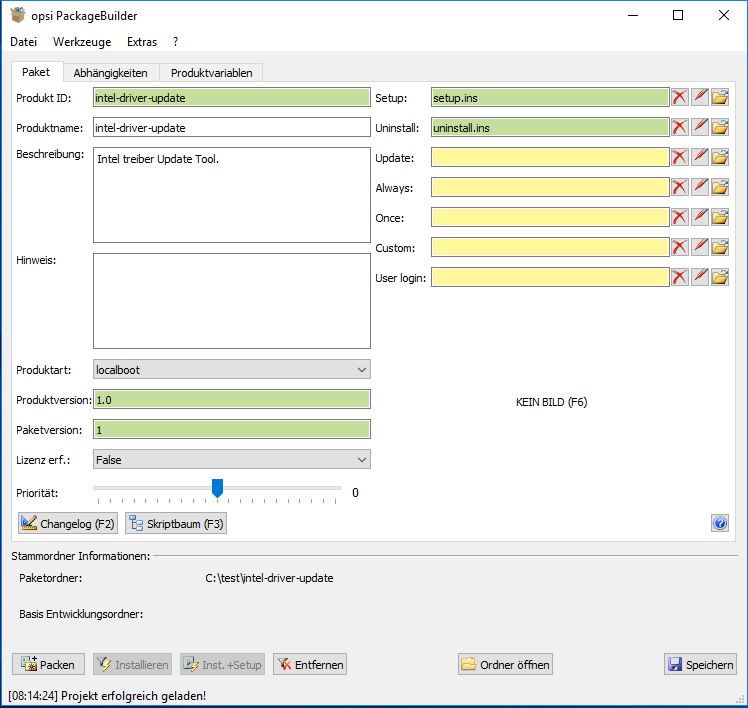Save project with Speichern button
This screenshot has width=748, height=708.
tap(700, 664)
